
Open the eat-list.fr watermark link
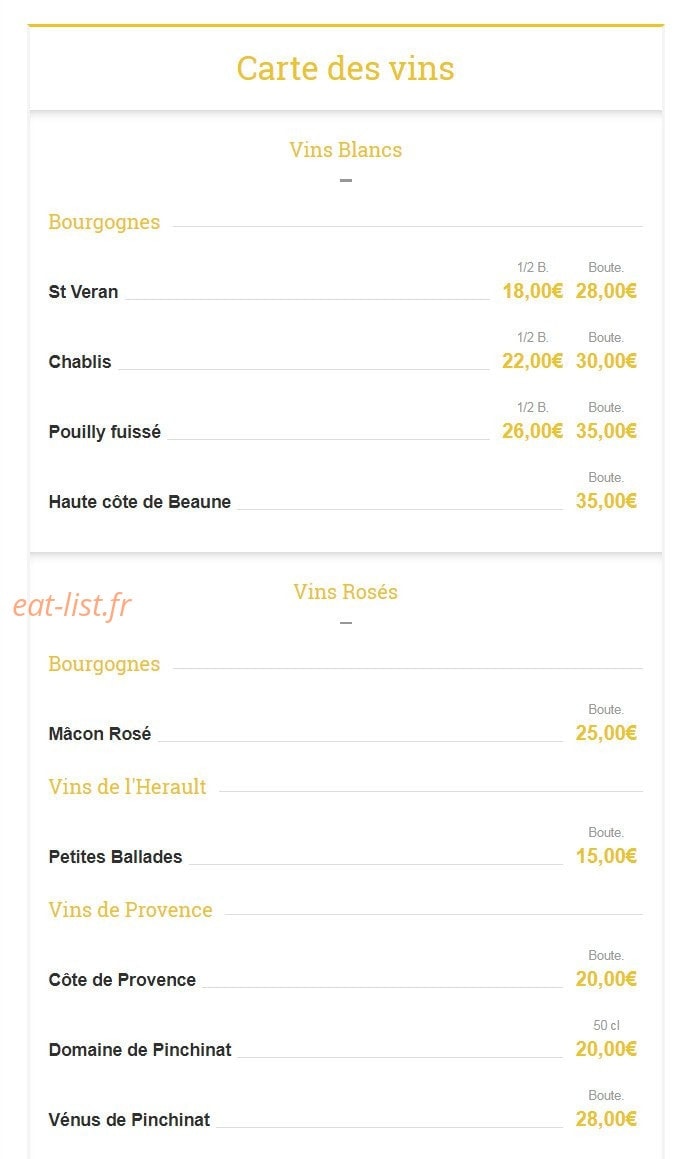coord(72,605)
